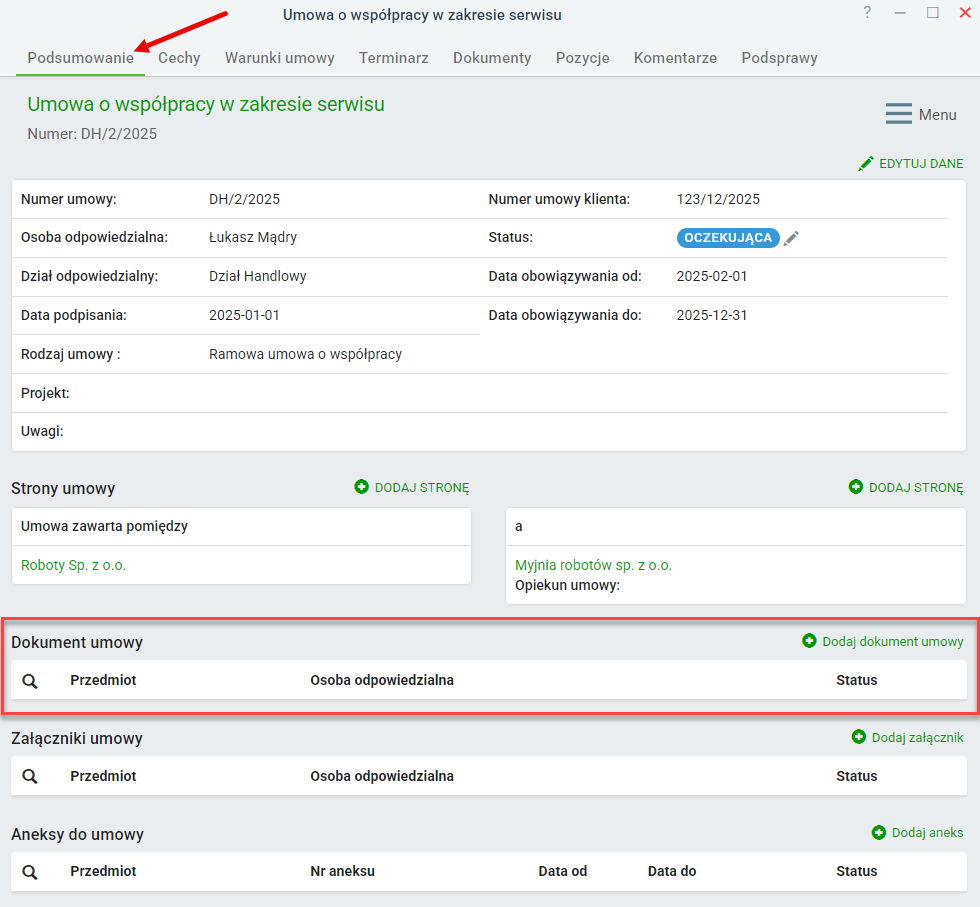Click the Menu label
Viewport: 980px width, 907px height.
click(938, 115)
